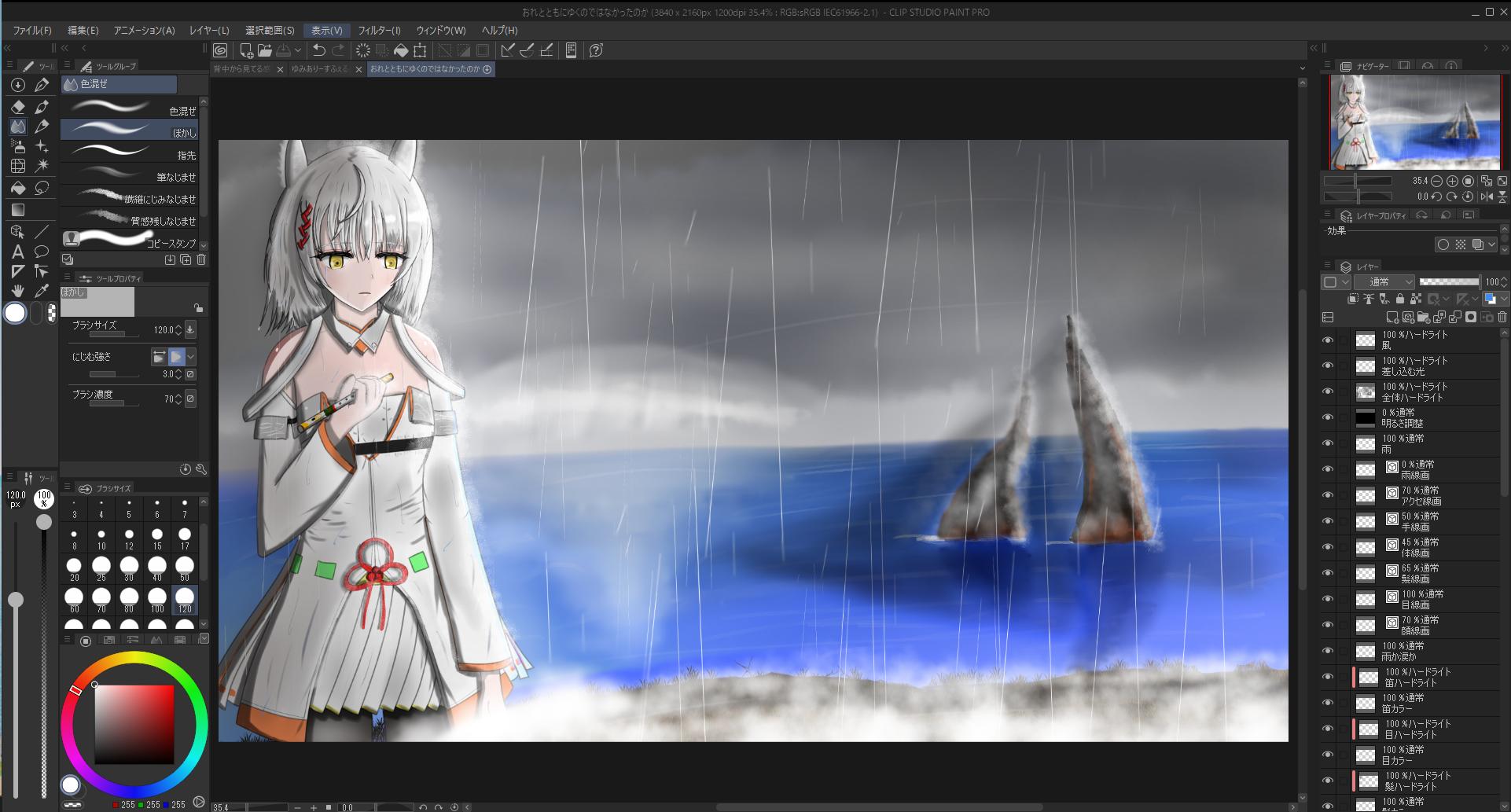Select the Fill bucket tool
1511x812 pixels.
pyautogui.click(x=17, y=188)
